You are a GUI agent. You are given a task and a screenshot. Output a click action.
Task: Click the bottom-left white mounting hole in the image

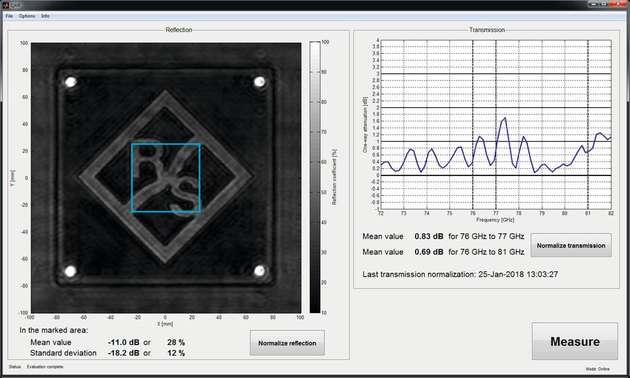pos(71,271)
